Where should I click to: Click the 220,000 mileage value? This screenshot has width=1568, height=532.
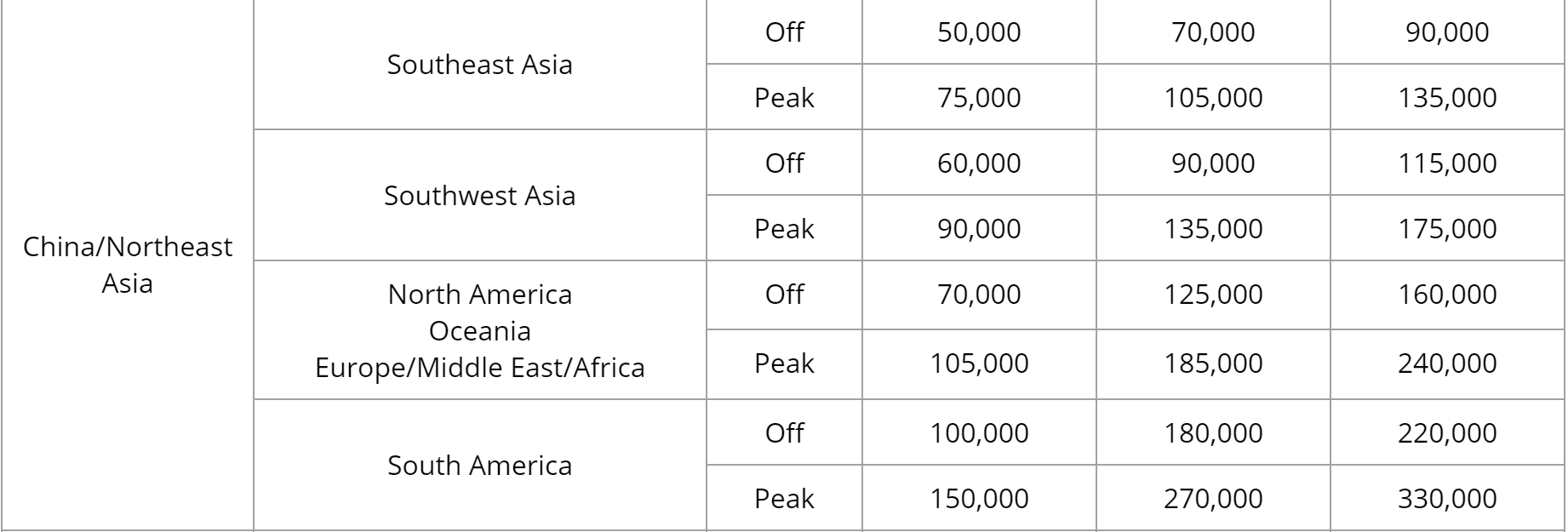point(1447,433)
